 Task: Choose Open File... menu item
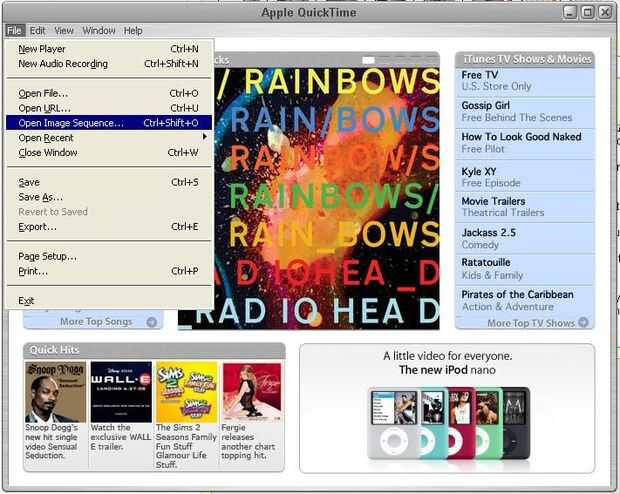pyautogui.click(x=109, y=93)
